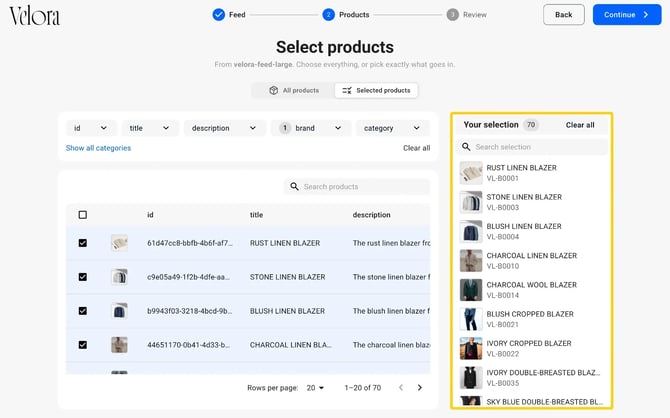
Task: Click the id cell c9e05a49-1f2b-4dfe-aa
Action: [x=188, y=277]
